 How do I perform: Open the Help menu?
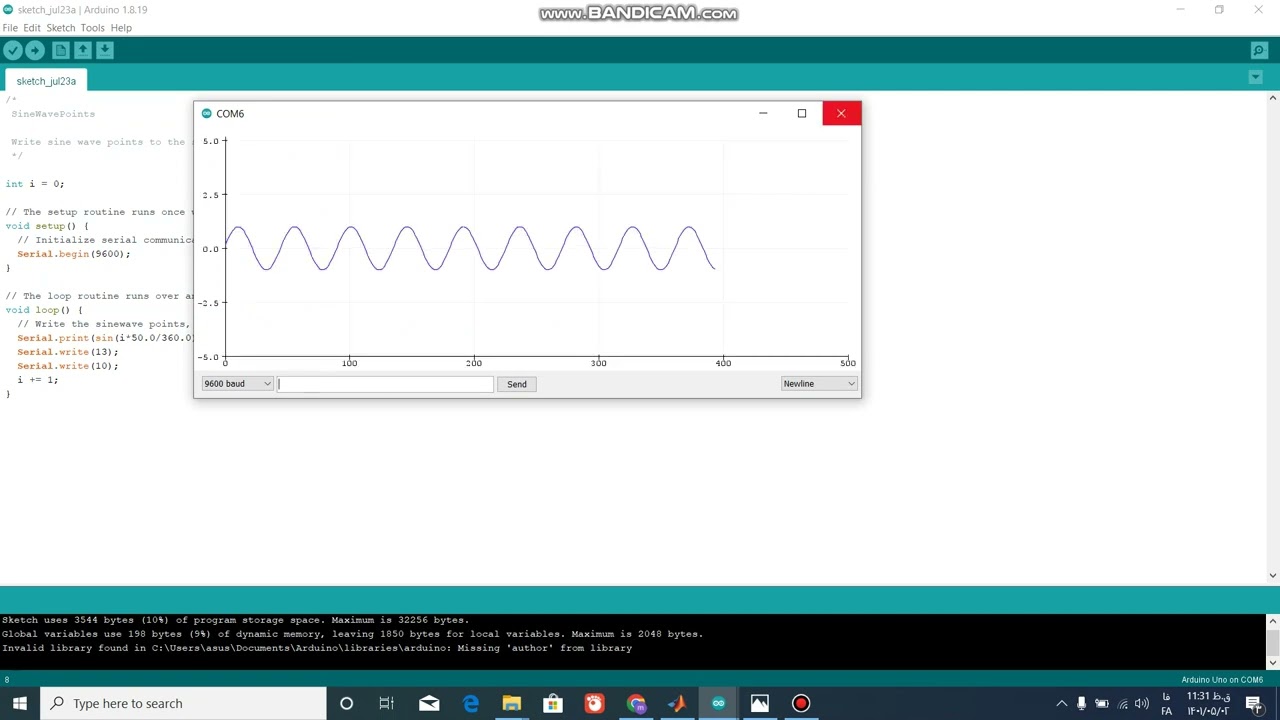point(121,28)
